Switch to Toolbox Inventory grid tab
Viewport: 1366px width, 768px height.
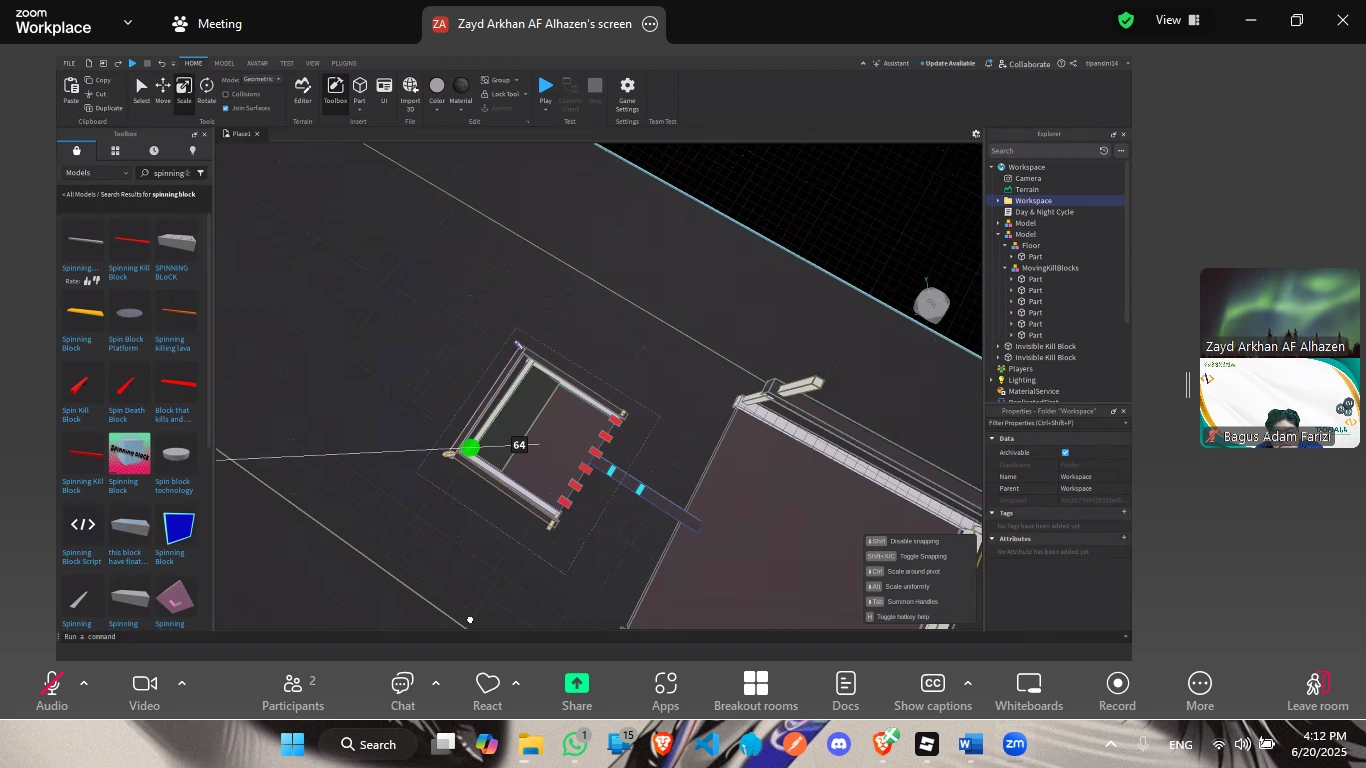[115, 151]
